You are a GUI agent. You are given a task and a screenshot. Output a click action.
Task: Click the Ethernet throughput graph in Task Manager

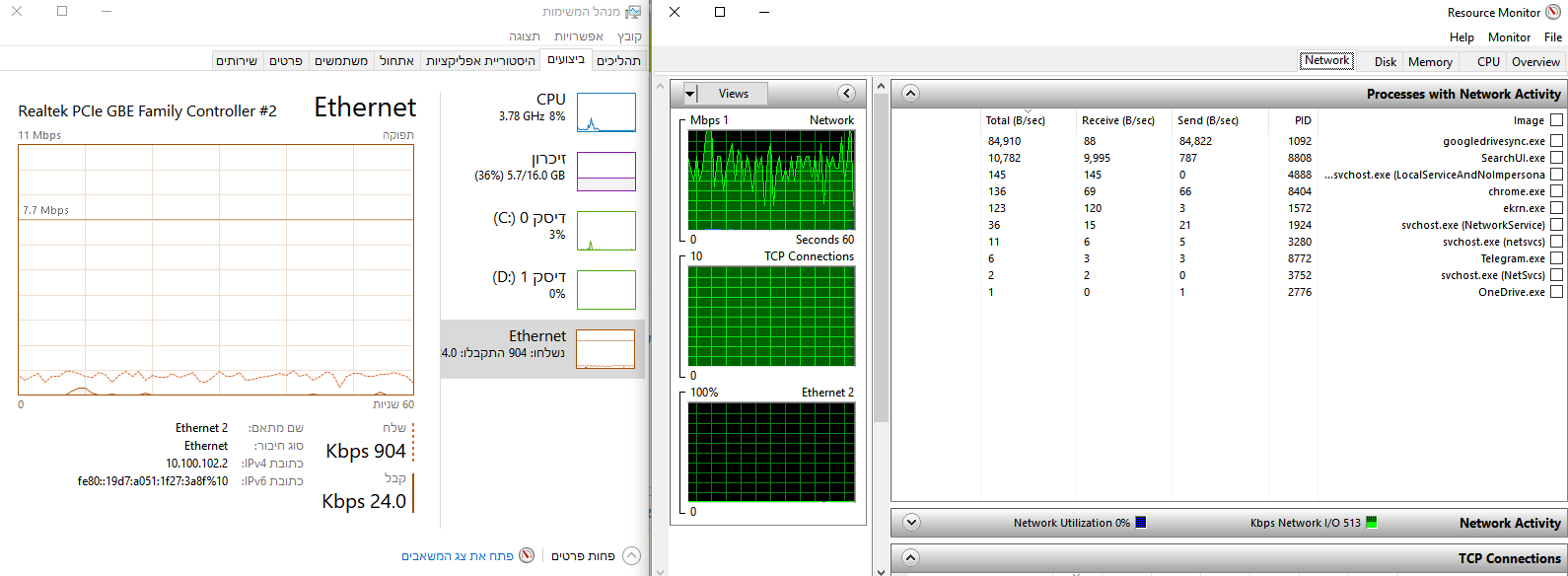tap(216, 270)
